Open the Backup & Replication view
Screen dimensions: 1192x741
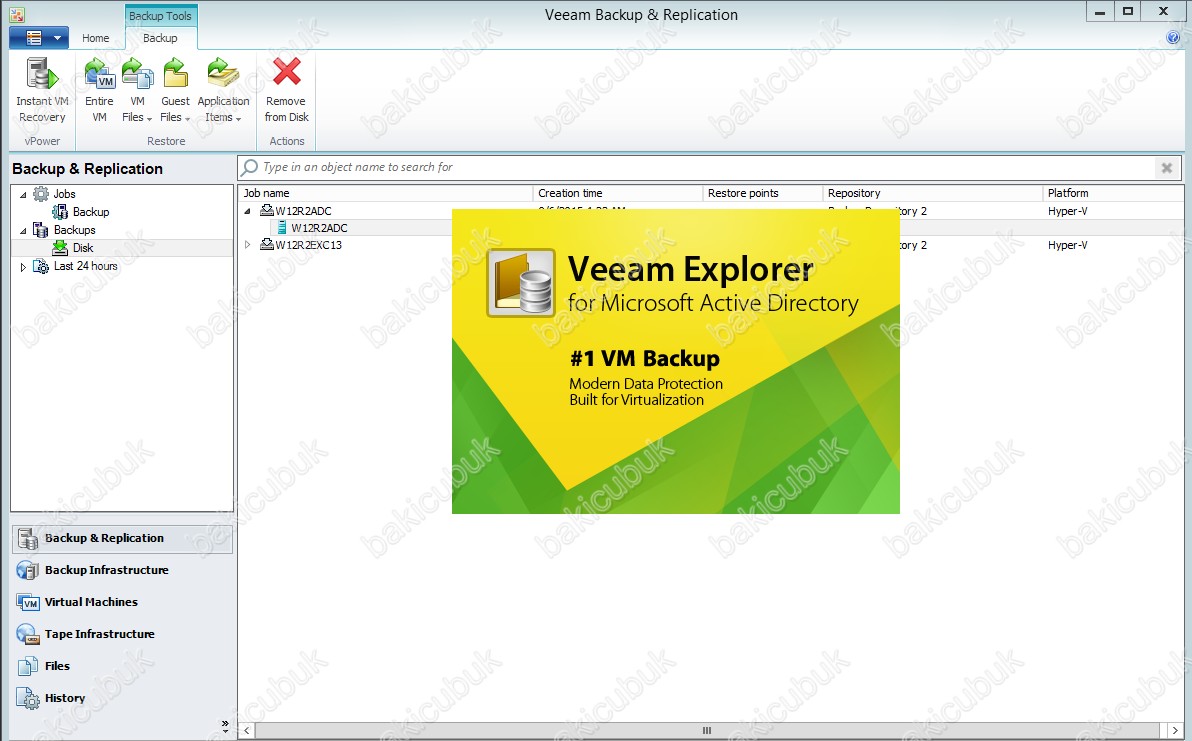coord(122,538)
